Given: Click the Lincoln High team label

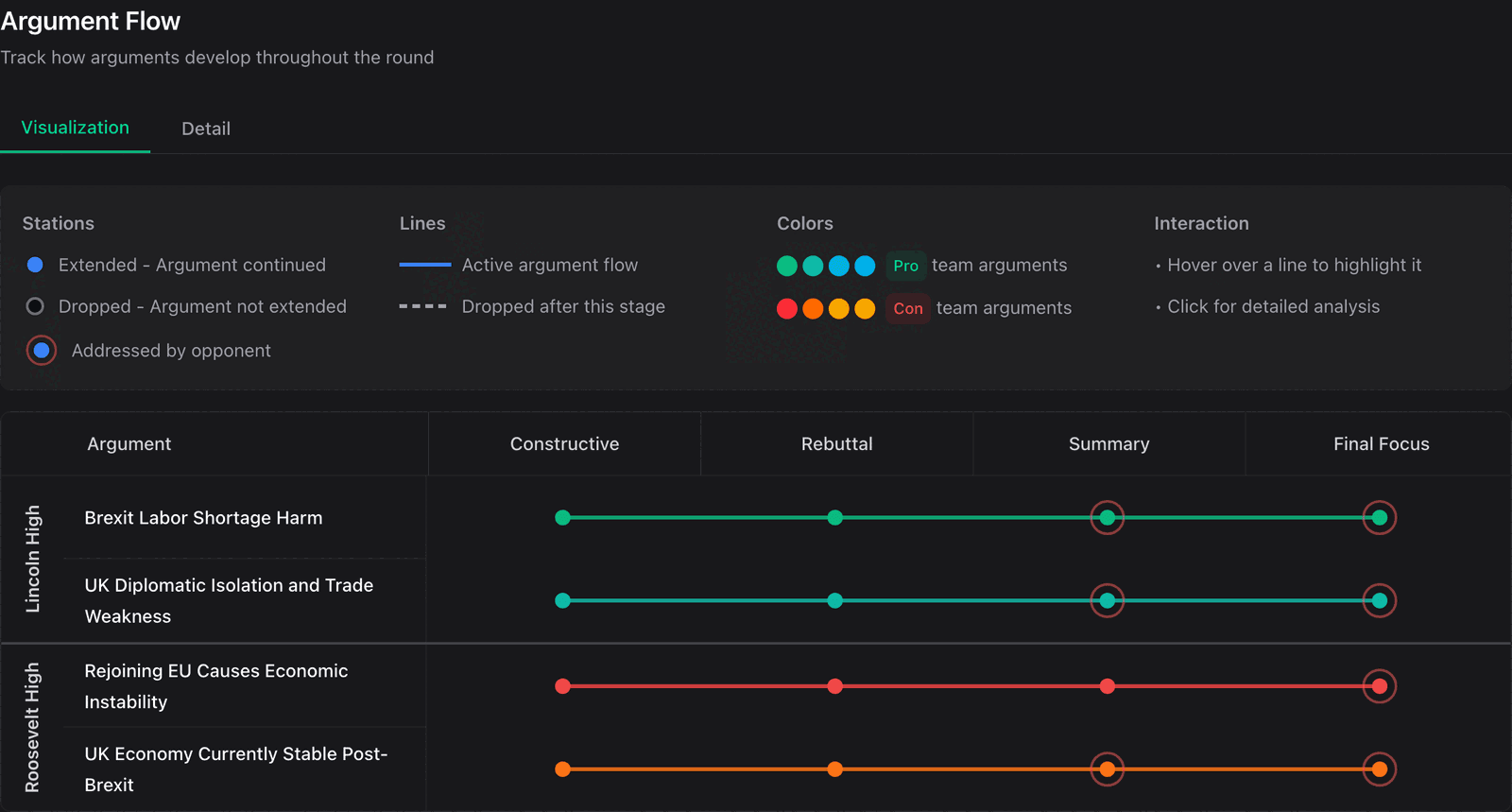Looking at the screenshot, I should click(33, 559).
